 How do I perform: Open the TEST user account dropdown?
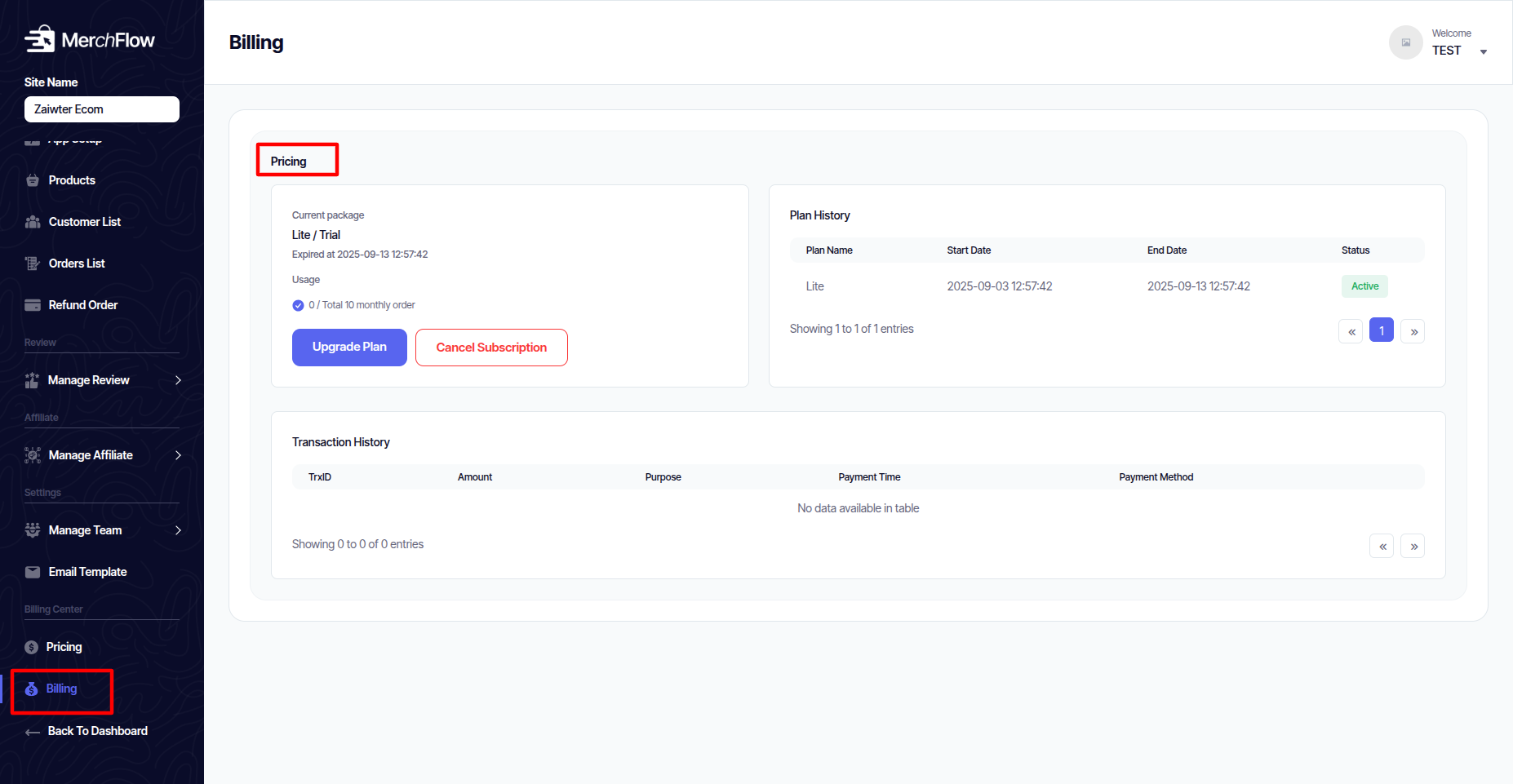pyautogui.click(x=1483, y=51)
